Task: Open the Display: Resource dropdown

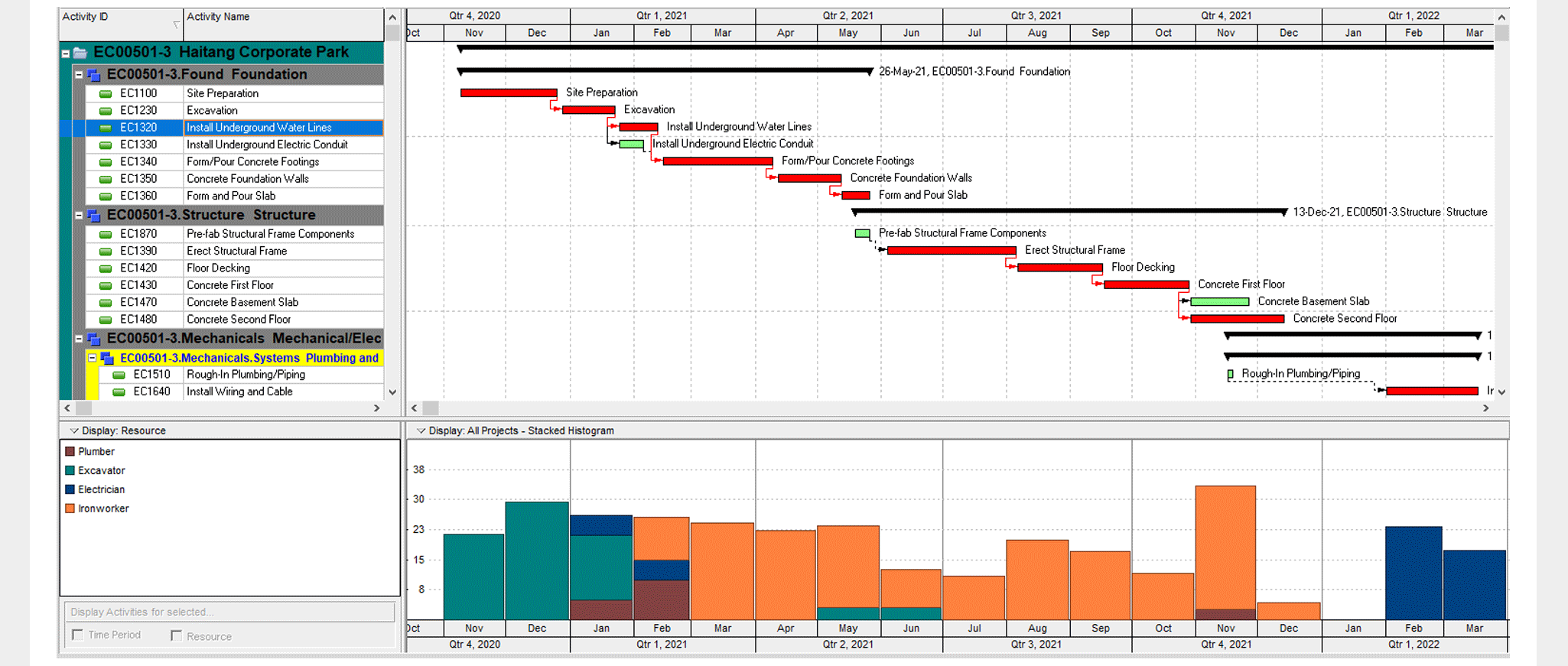Action: (74, 431)
